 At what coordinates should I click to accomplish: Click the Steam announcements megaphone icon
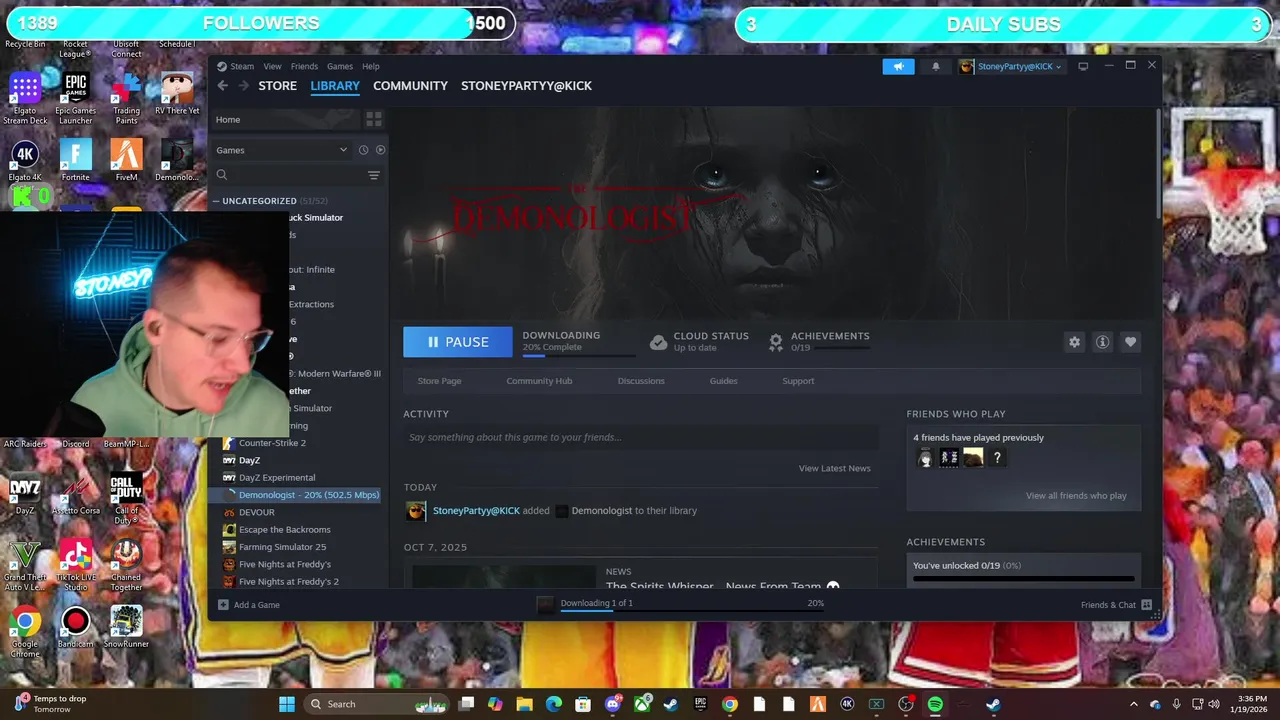898,66
